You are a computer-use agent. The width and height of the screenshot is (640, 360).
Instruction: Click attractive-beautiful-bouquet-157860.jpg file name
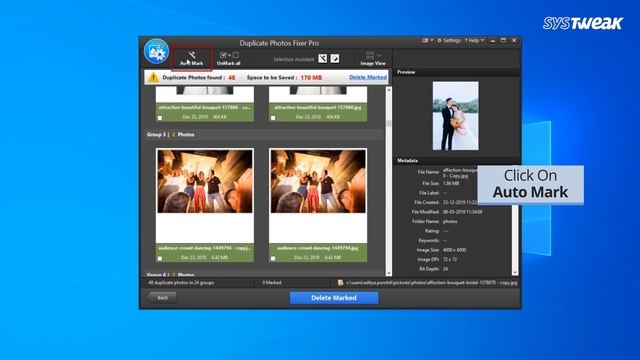318,107
